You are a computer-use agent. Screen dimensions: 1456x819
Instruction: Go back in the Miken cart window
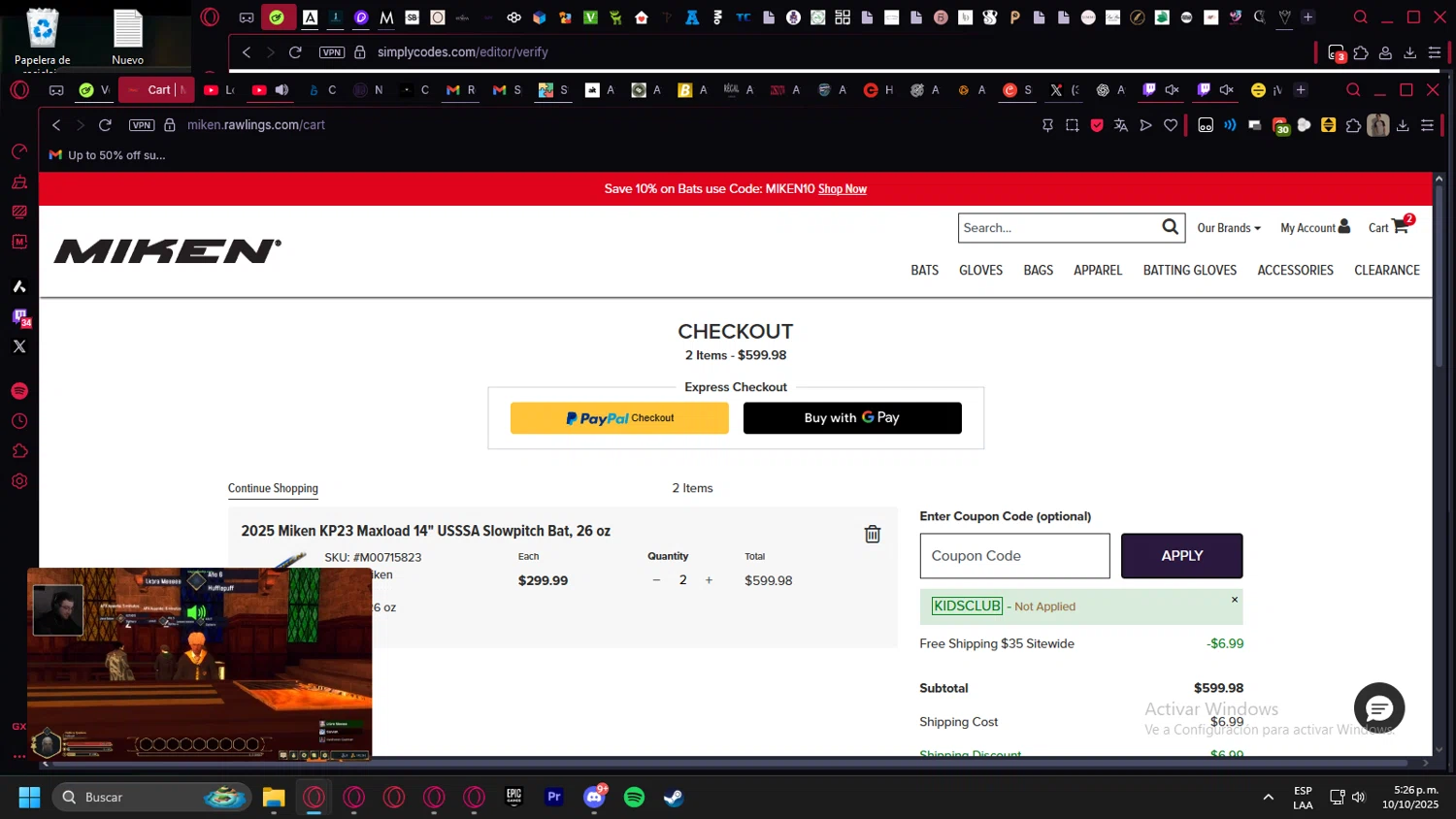(56, 125)
